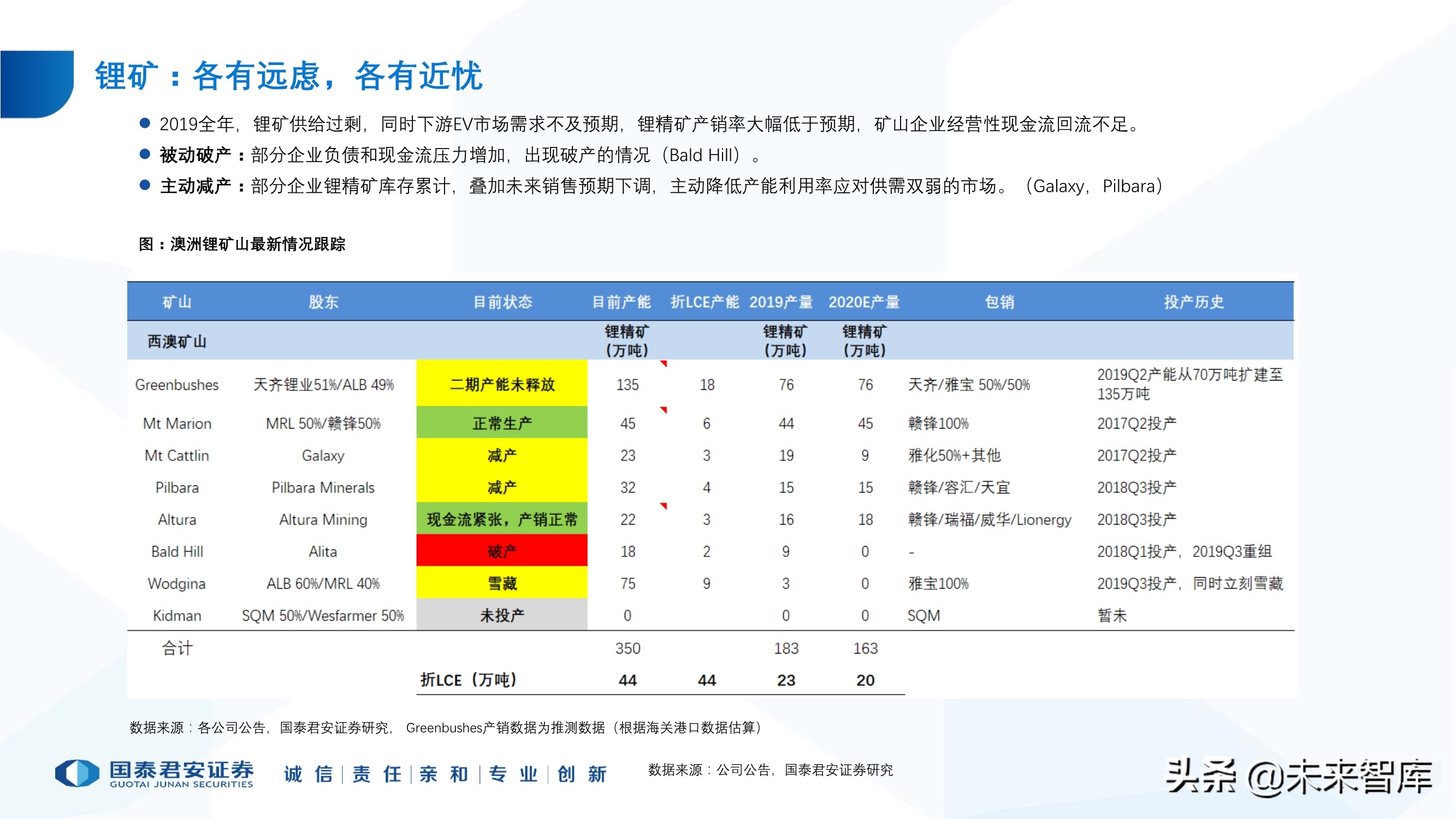Click the 诚信 责任 亲和 专业 创新 slogan
Viewport: 1456px width, 819px height.
446,774
